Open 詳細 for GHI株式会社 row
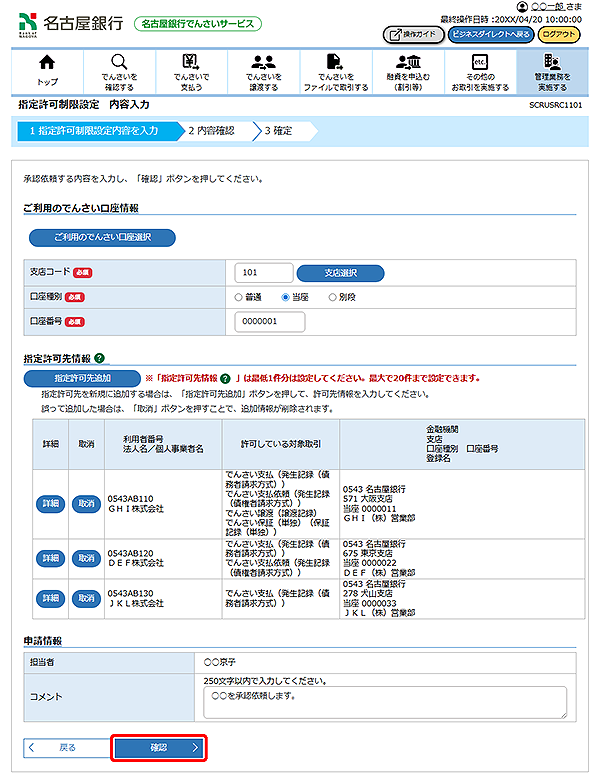This screenshot has width=600, height=778. 49,504
